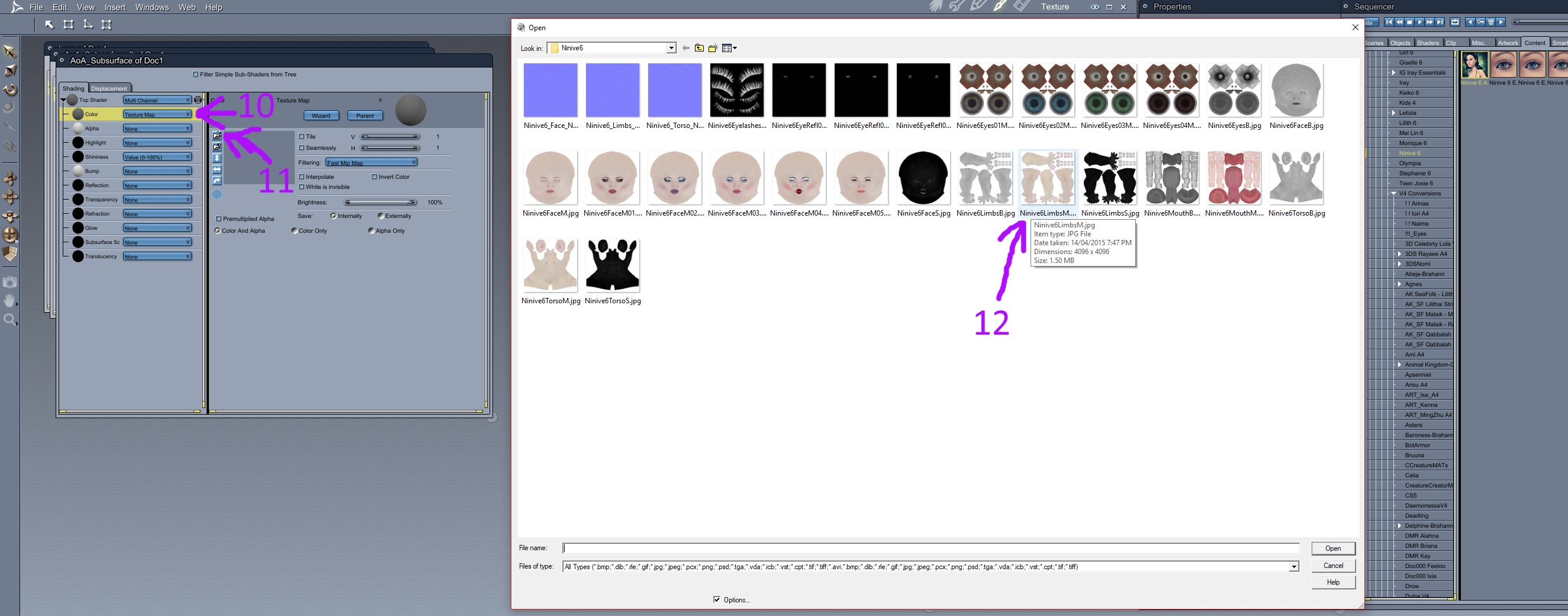Viewport: 1568px width, 616px height.
Task: Click sequencer create key frame icon
Action: point(1480,22)
